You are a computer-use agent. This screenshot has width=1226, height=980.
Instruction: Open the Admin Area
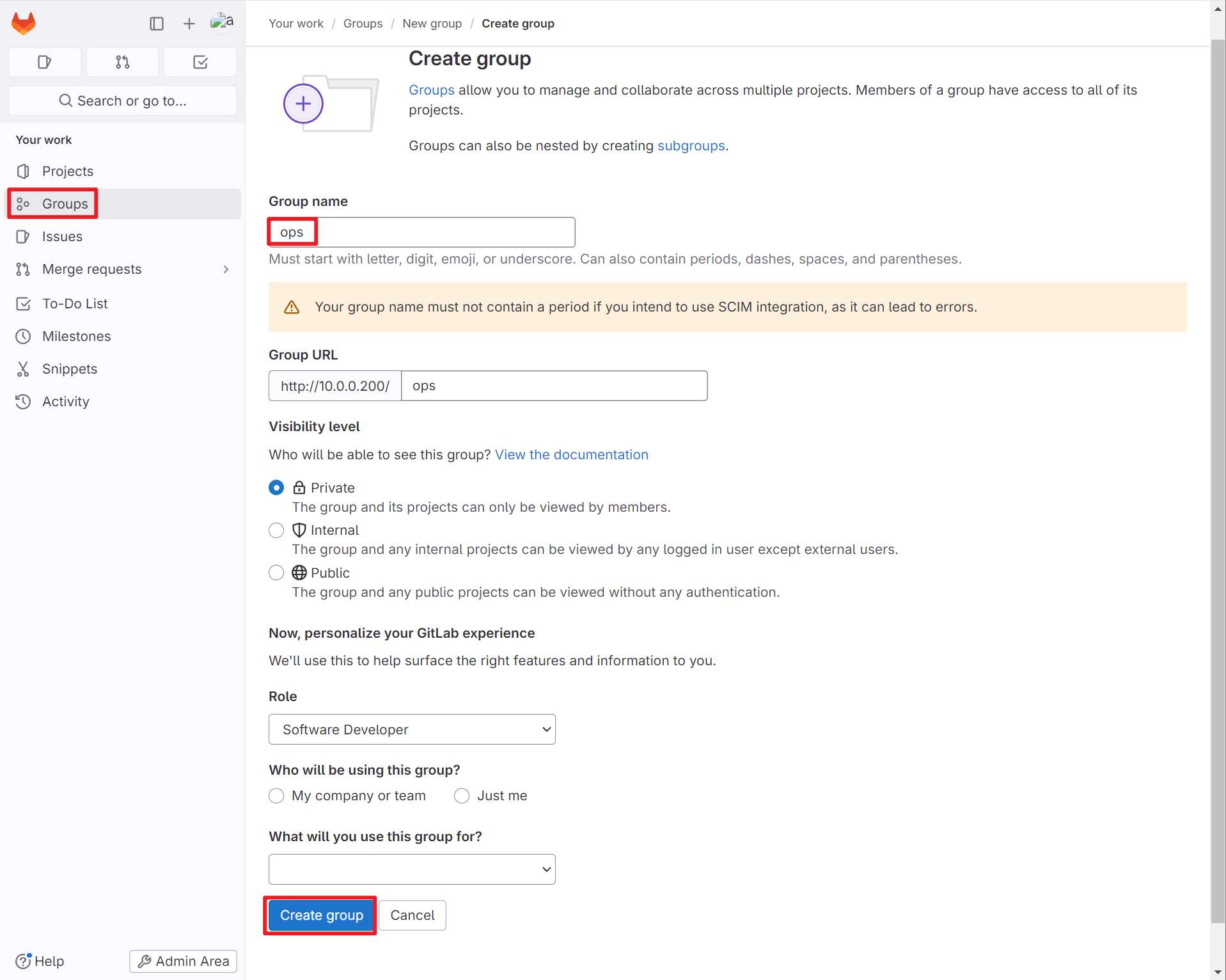(184, 961)
